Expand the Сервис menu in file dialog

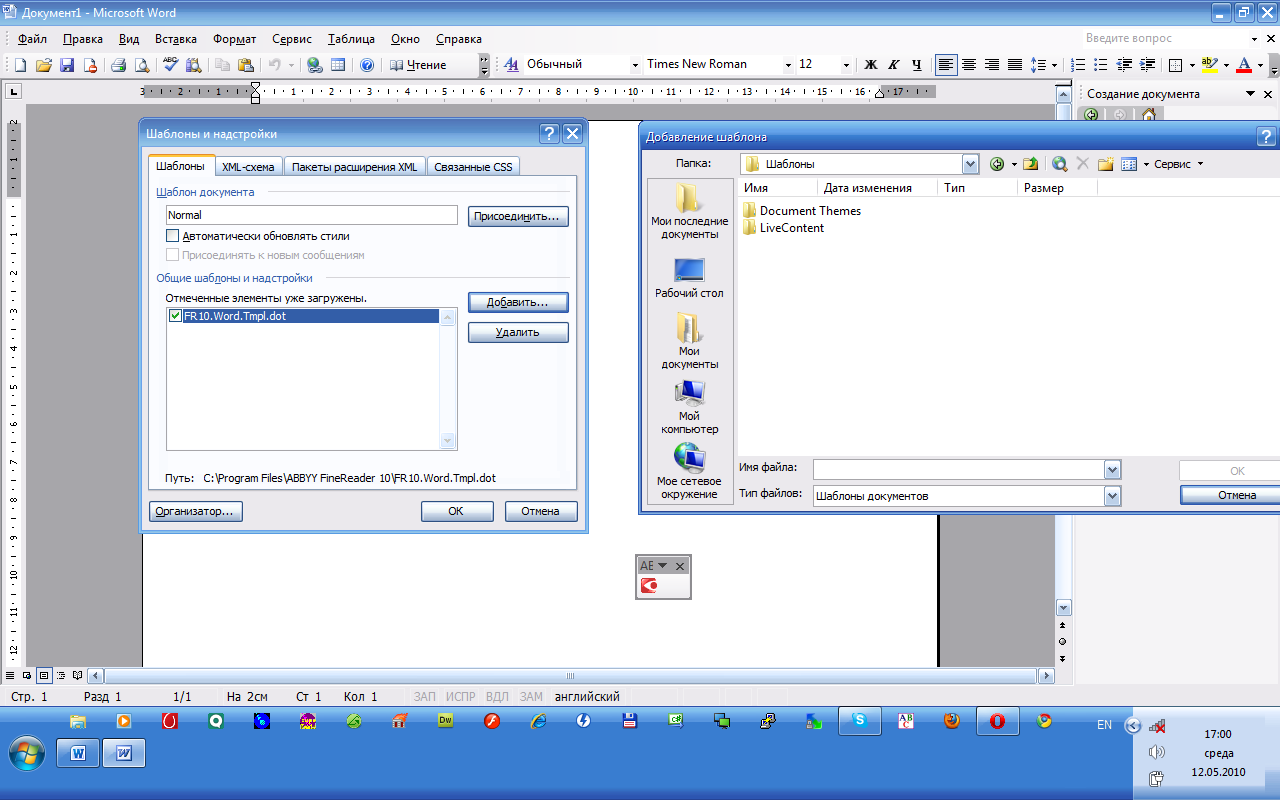[1179, 164]
